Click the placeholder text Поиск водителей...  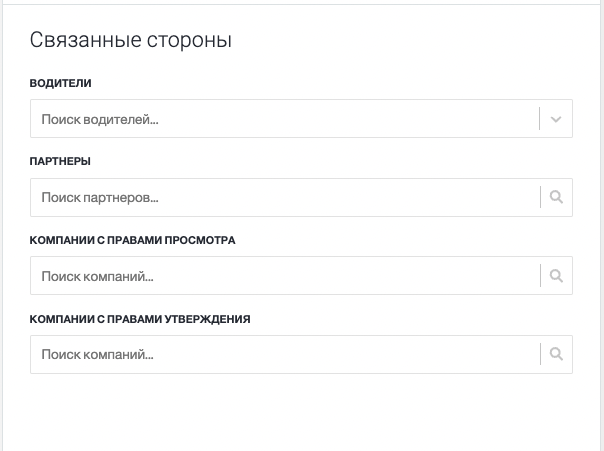coord(100,119)
